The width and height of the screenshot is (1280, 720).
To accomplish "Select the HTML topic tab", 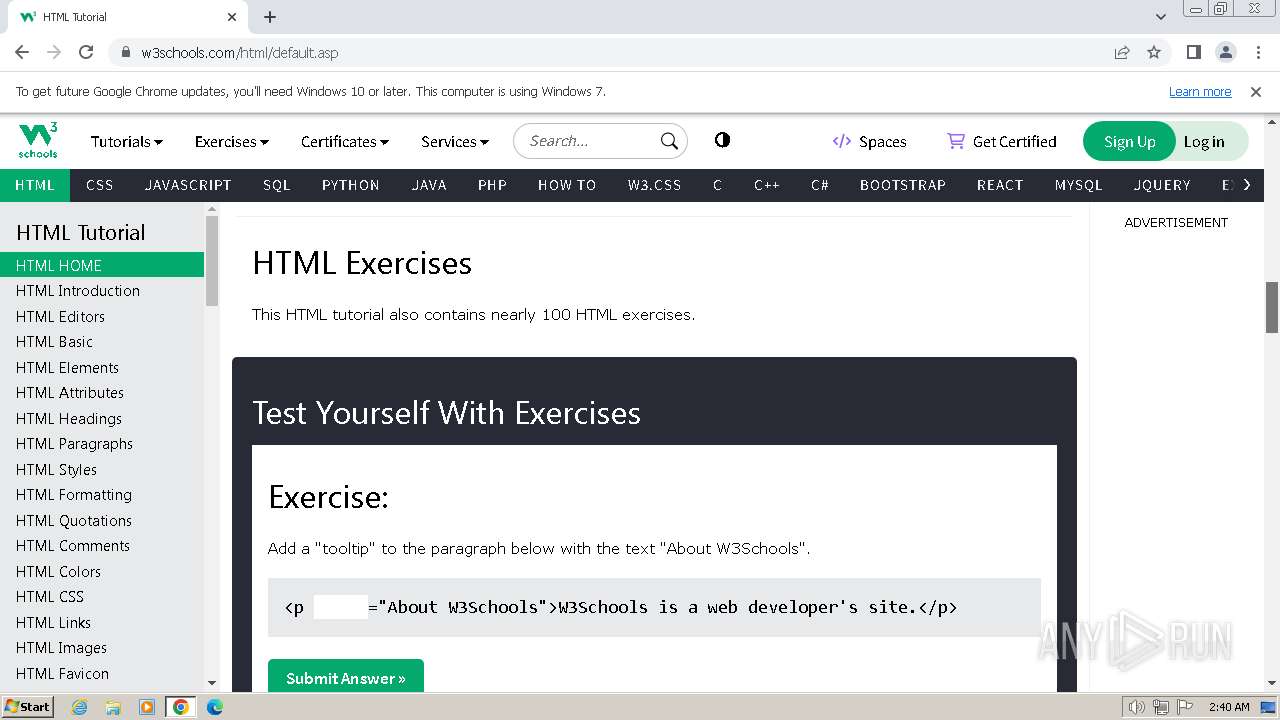I will [35, 185].
